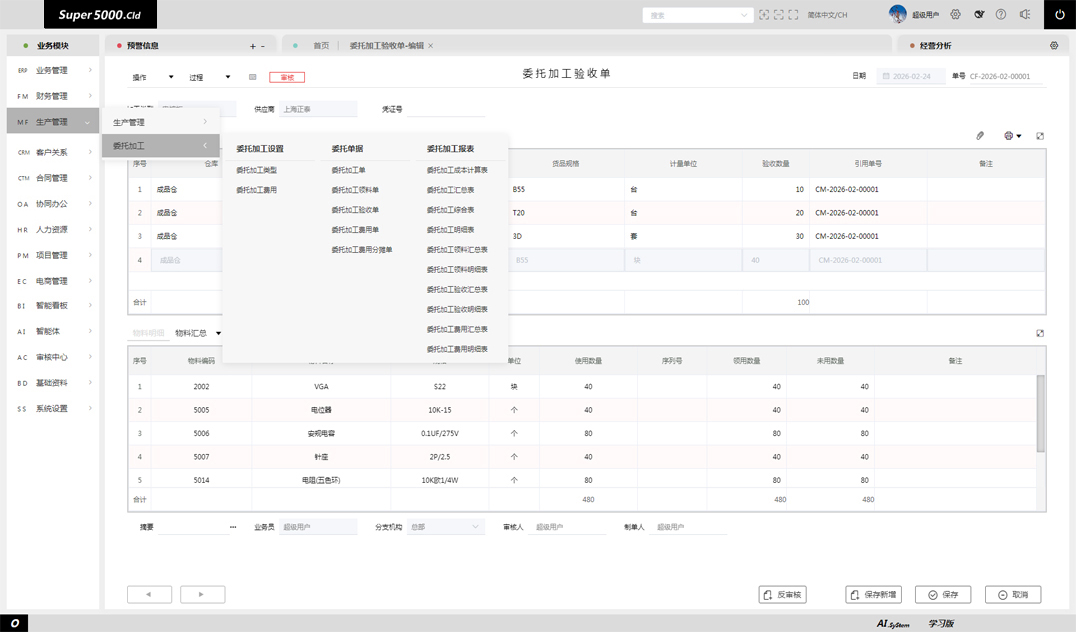Open the 操作 dropdown
Viewport: 1076px width, 632px height.
pos(153,77)
